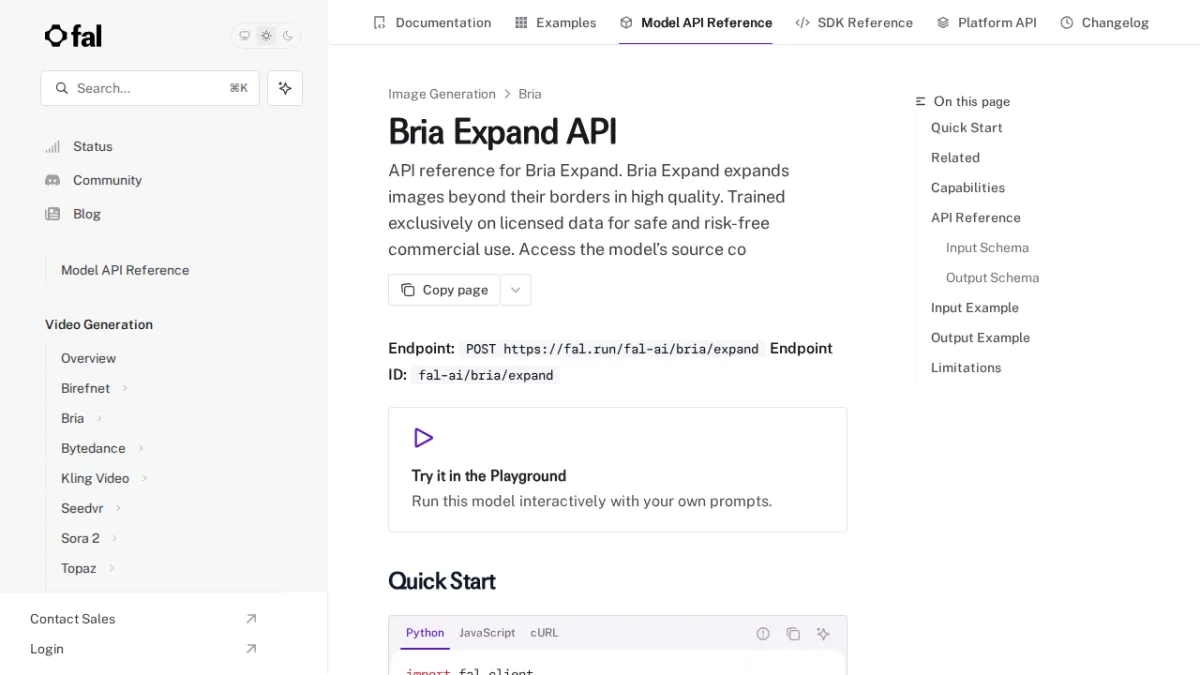
Task: Select Python code tab
Action: tap(425, 633)
